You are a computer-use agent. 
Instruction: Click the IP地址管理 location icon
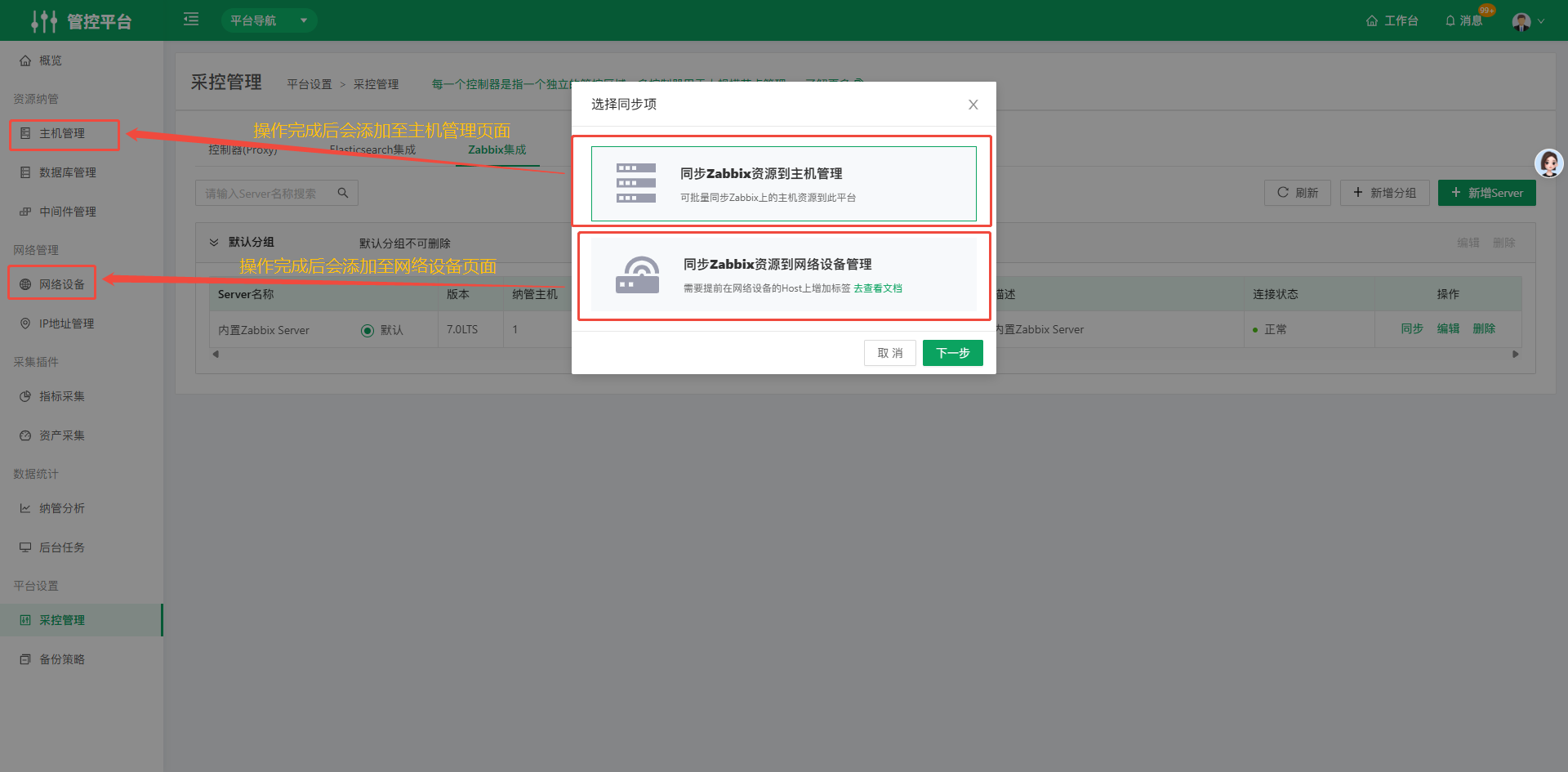(x=25, y=324)
